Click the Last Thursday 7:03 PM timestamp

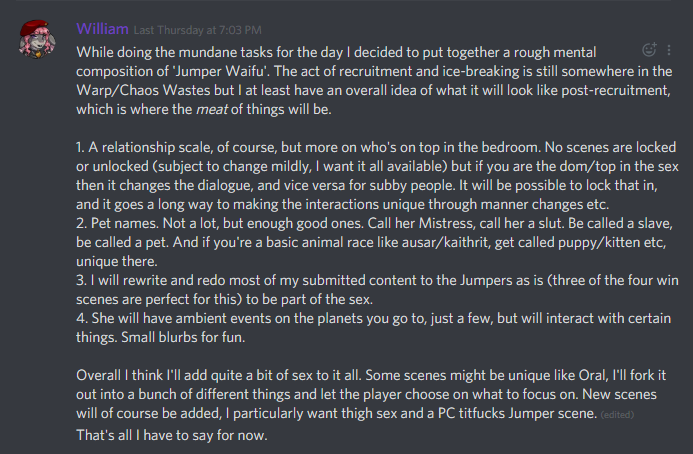[x=198, y=30]
